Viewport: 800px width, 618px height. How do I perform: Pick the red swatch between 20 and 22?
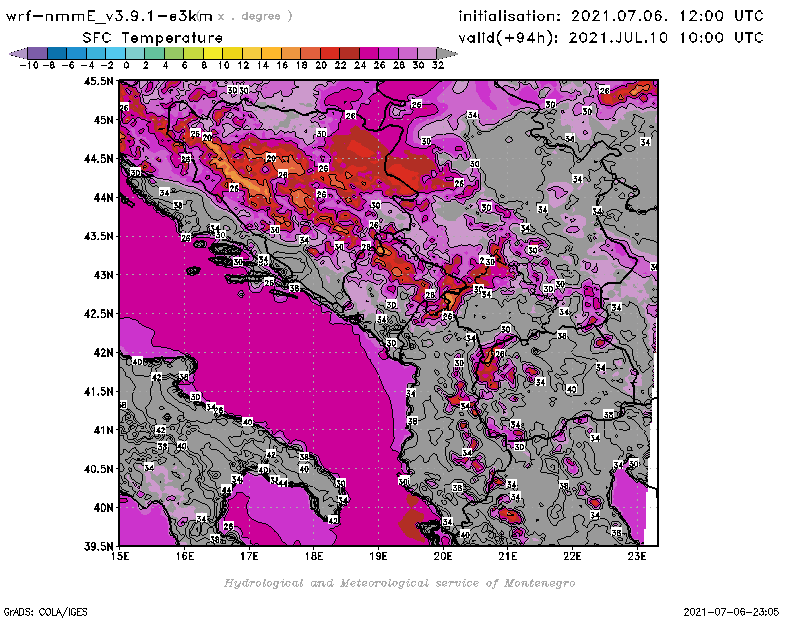pyautogui.click(x=330, y=53)
